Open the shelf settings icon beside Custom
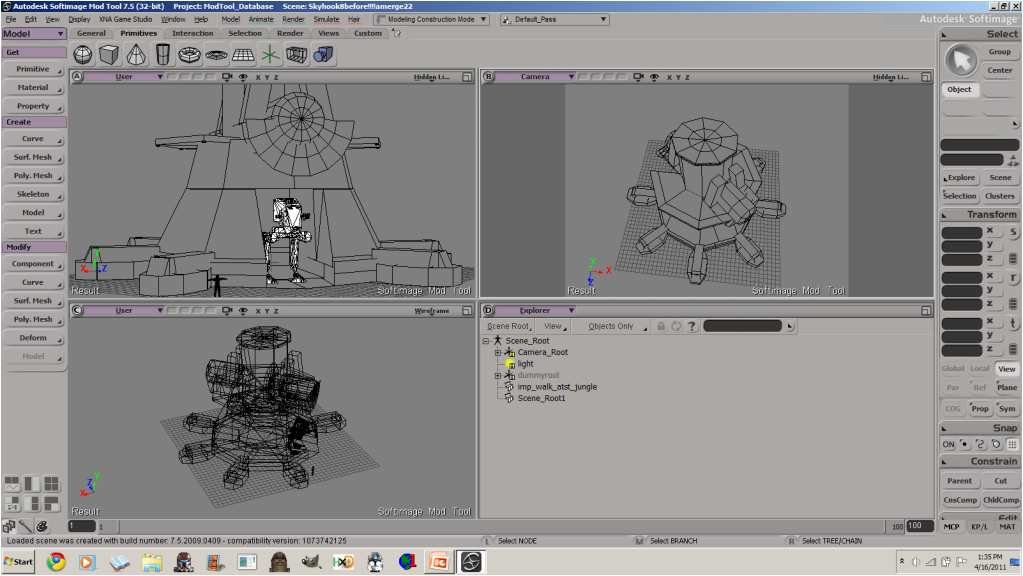The width and height of the screenshot is (1023, 576). click(397, 33)
